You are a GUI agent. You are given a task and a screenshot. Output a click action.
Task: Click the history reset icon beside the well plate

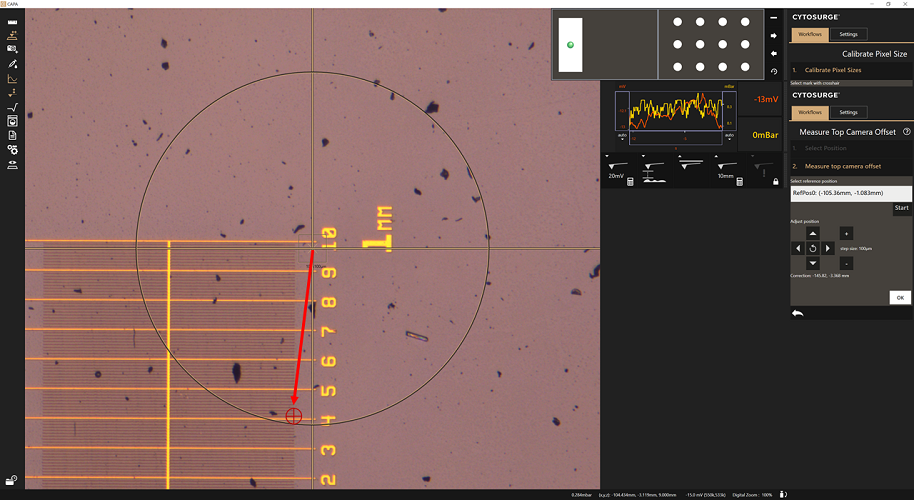coord(774,71)
